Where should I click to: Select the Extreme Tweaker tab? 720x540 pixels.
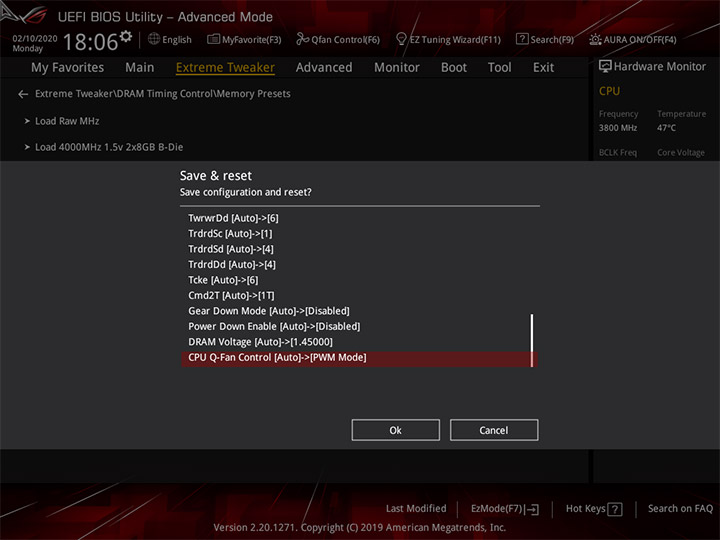[x=225, y=68]
